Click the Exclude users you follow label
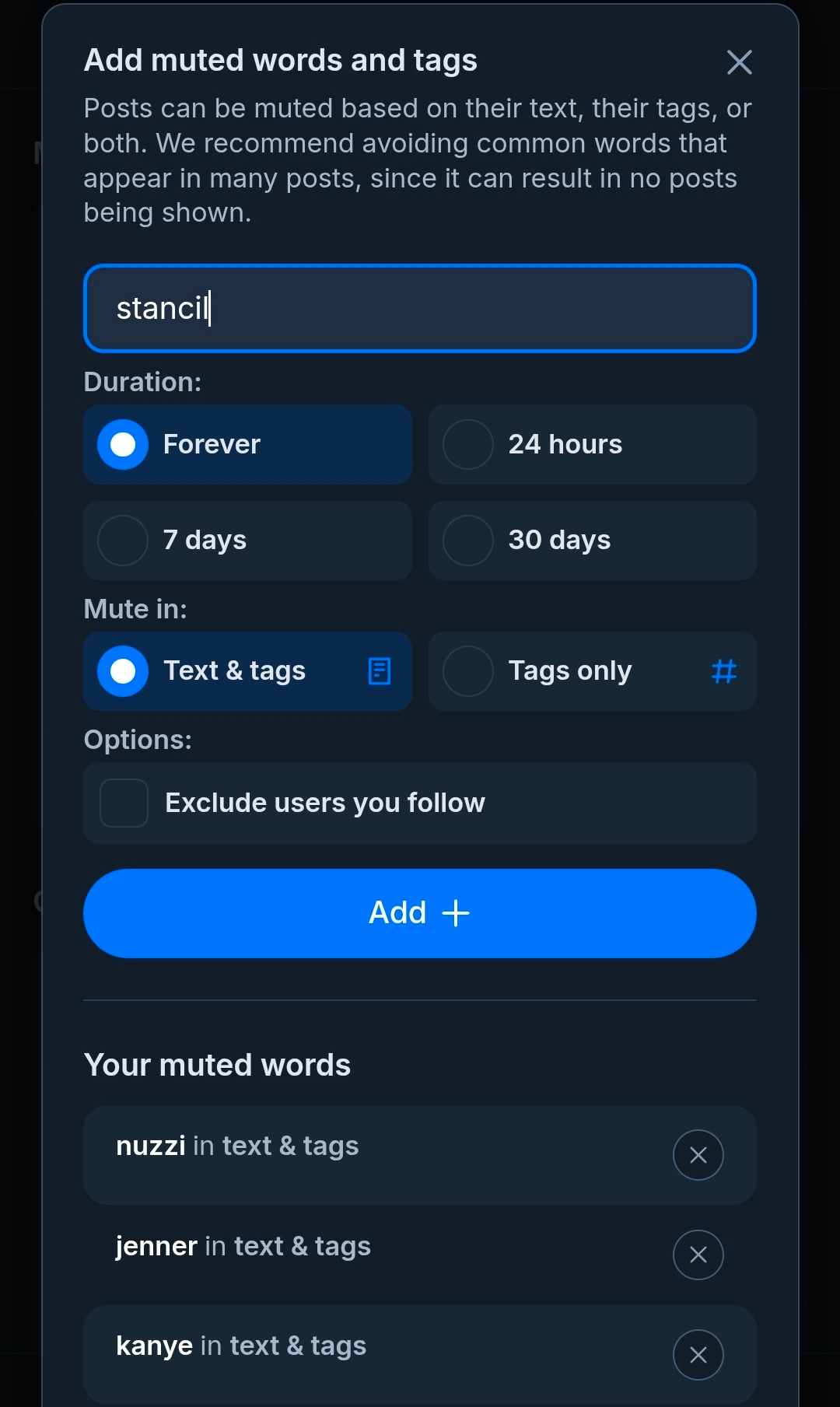The height and width of the screenshot is (1407, 840). pos(325,803)
